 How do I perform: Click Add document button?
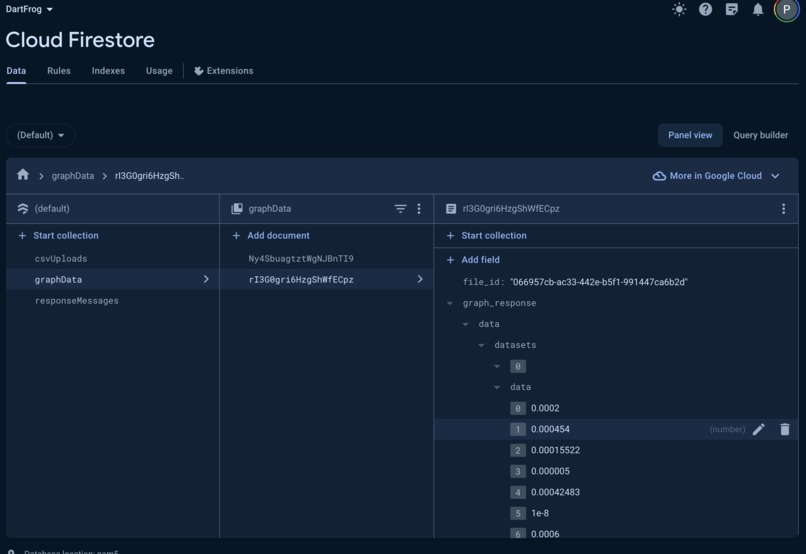[271, 235]
